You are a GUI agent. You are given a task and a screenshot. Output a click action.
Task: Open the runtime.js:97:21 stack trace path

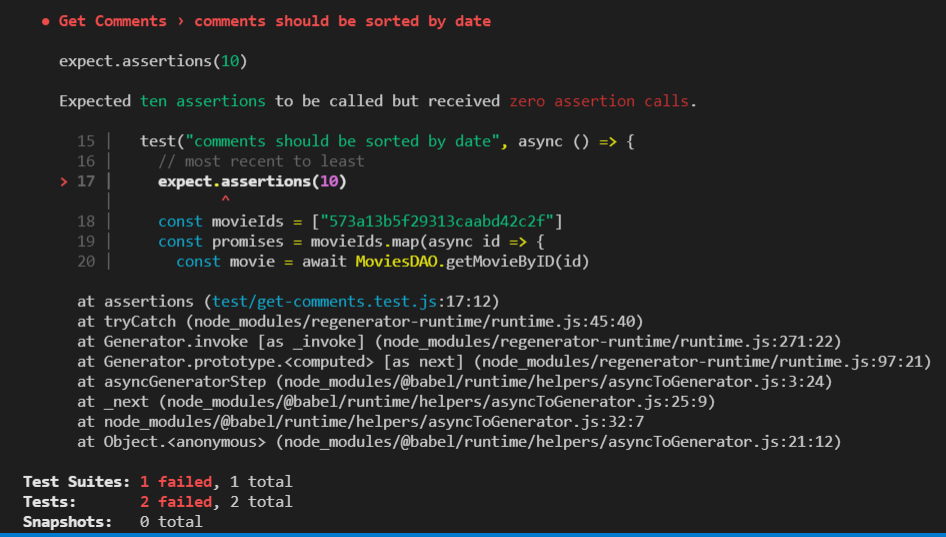[698, 361]
